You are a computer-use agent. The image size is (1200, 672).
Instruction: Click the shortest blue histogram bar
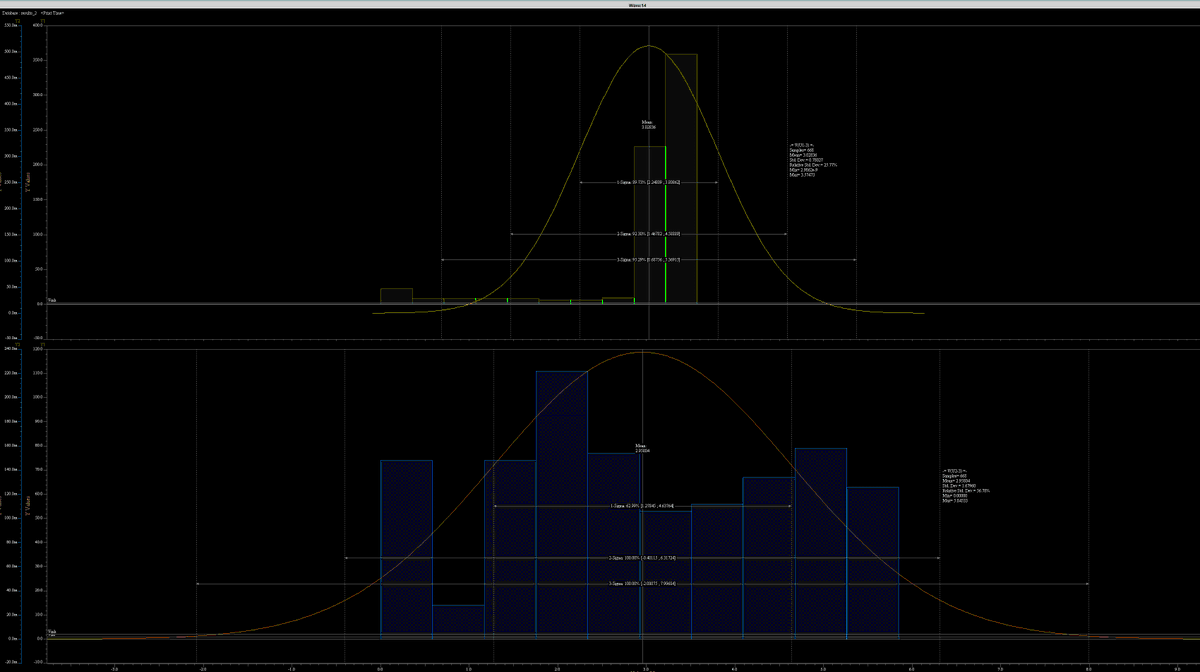click(458, 621)
